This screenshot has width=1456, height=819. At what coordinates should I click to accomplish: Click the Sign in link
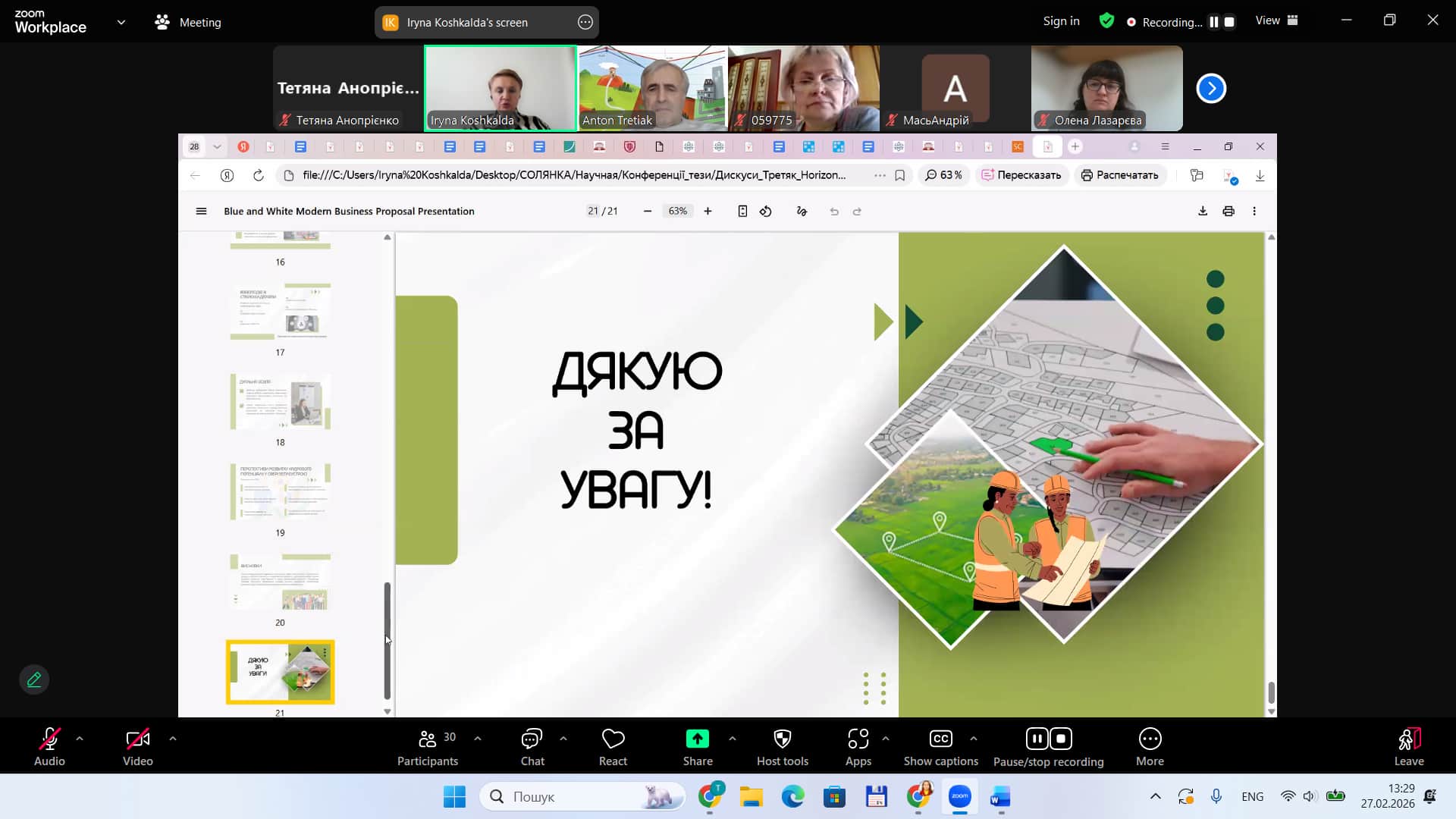(1061, 21)
